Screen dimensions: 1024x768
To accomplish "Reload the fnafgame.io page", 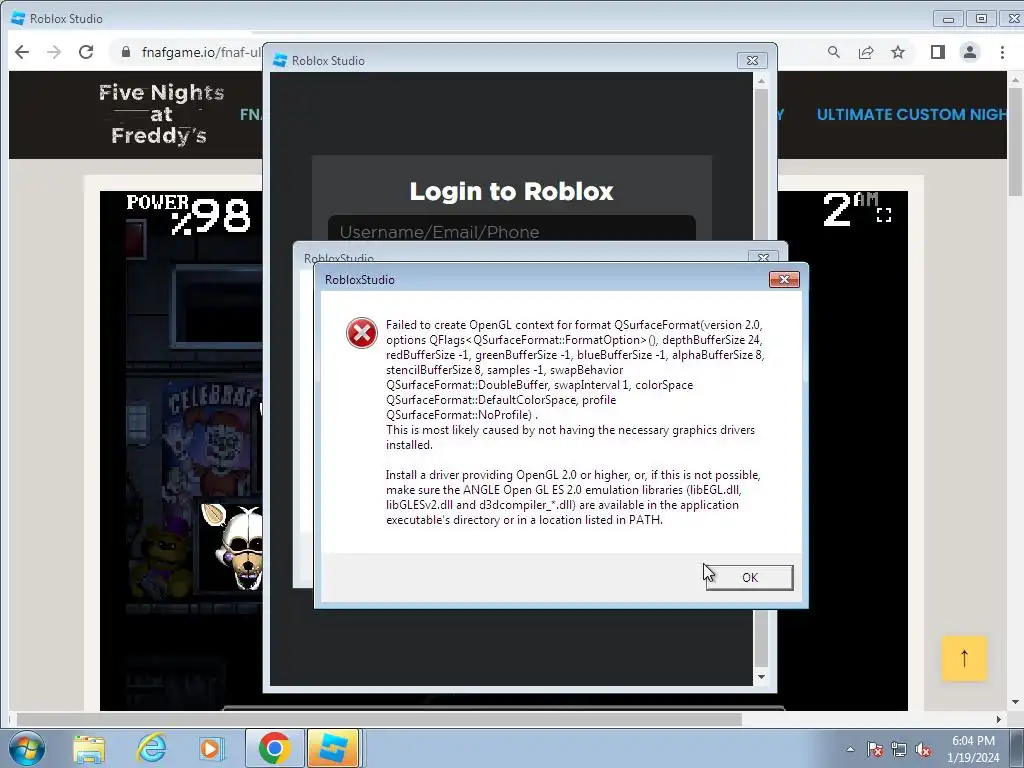I will pyautogui.click(x=86, y=52).
